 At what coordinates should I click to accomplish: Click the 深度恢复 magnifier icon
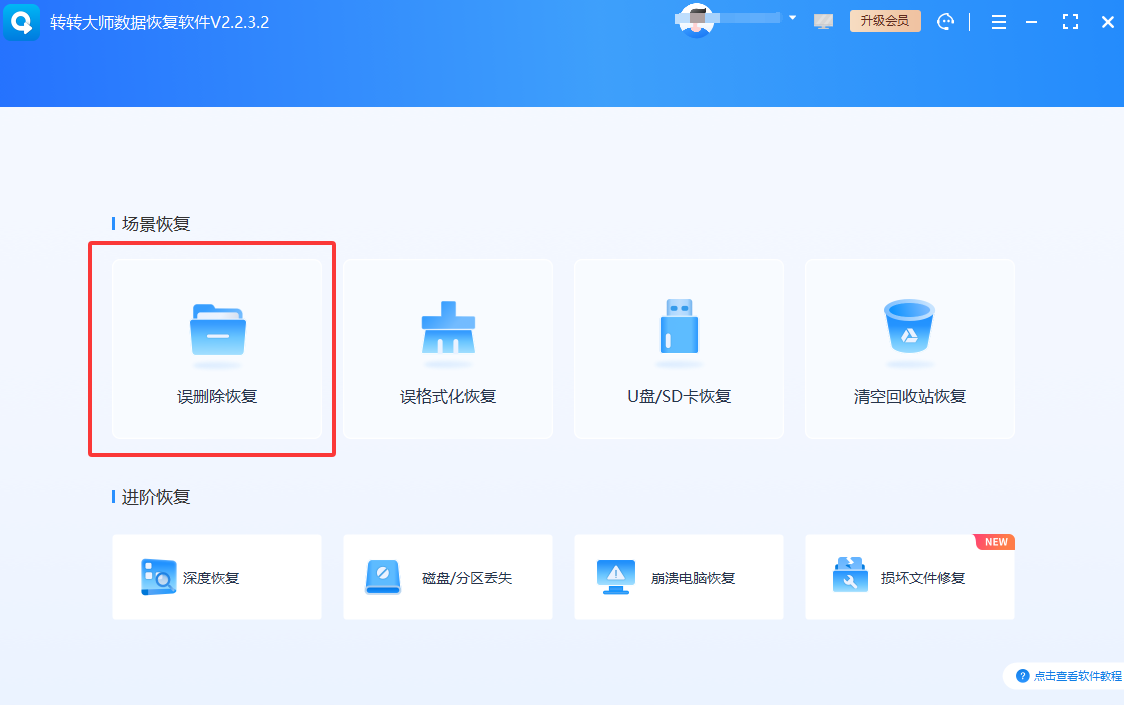point(158,577)
